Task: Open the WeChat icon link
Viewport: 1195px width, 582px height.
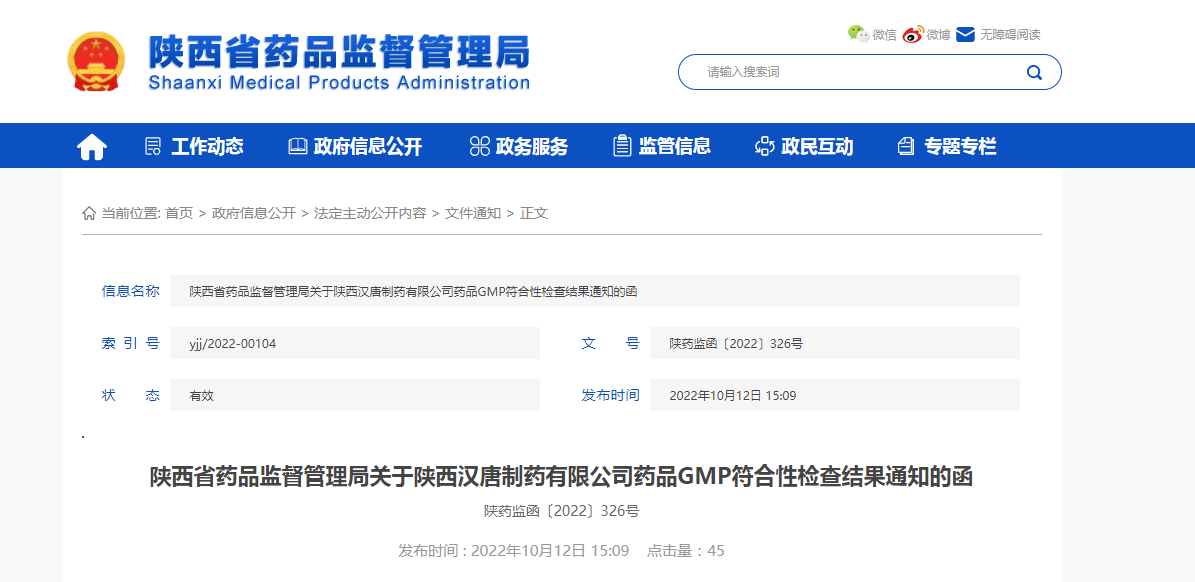Action: coord(858,34)
